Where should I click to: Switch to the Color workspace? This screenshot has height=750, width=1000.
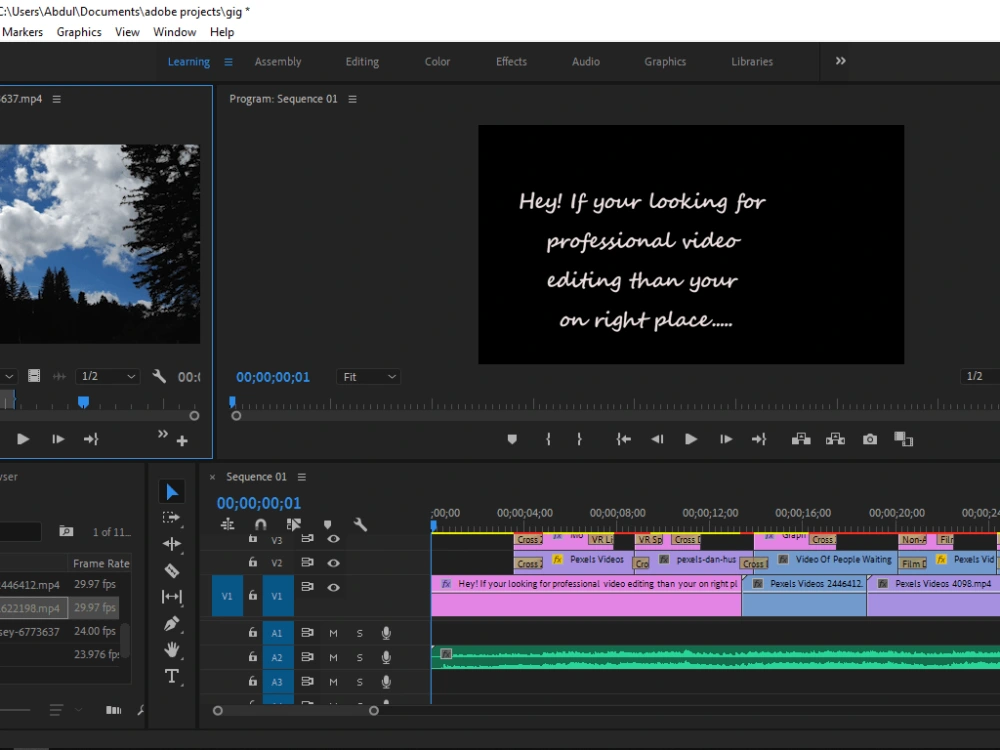pyautogui.click(x=438, y=62)
